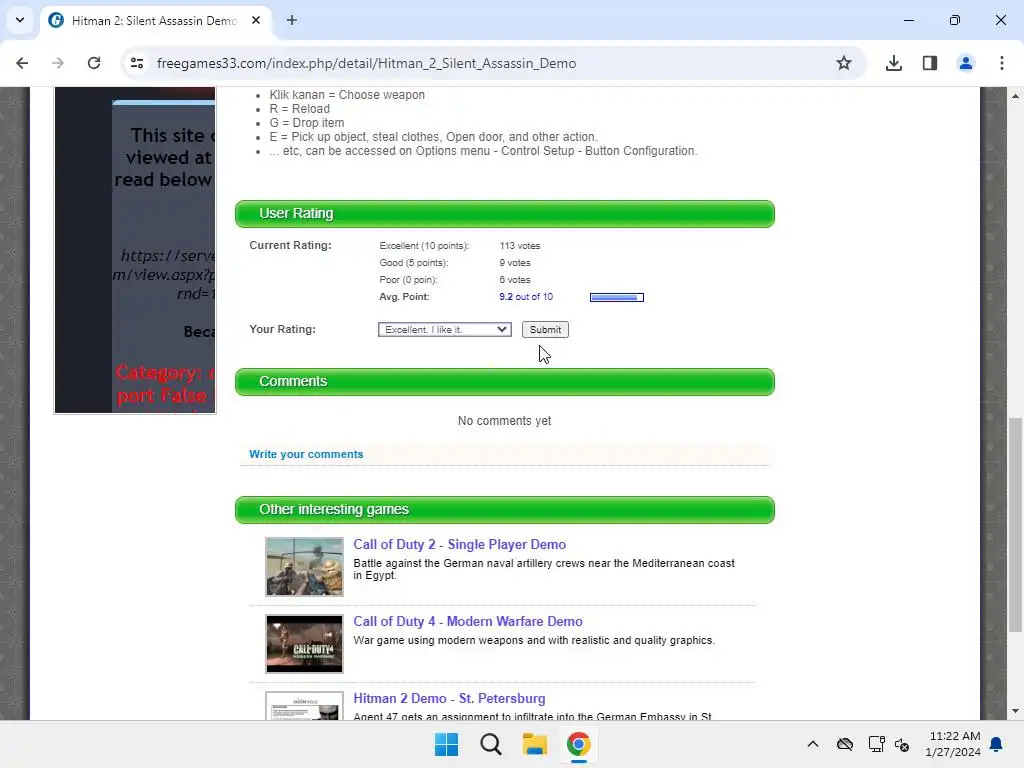Click the display/network tray icon
1024x768 pixels.
pyautogui.click(x=876, y=744)
